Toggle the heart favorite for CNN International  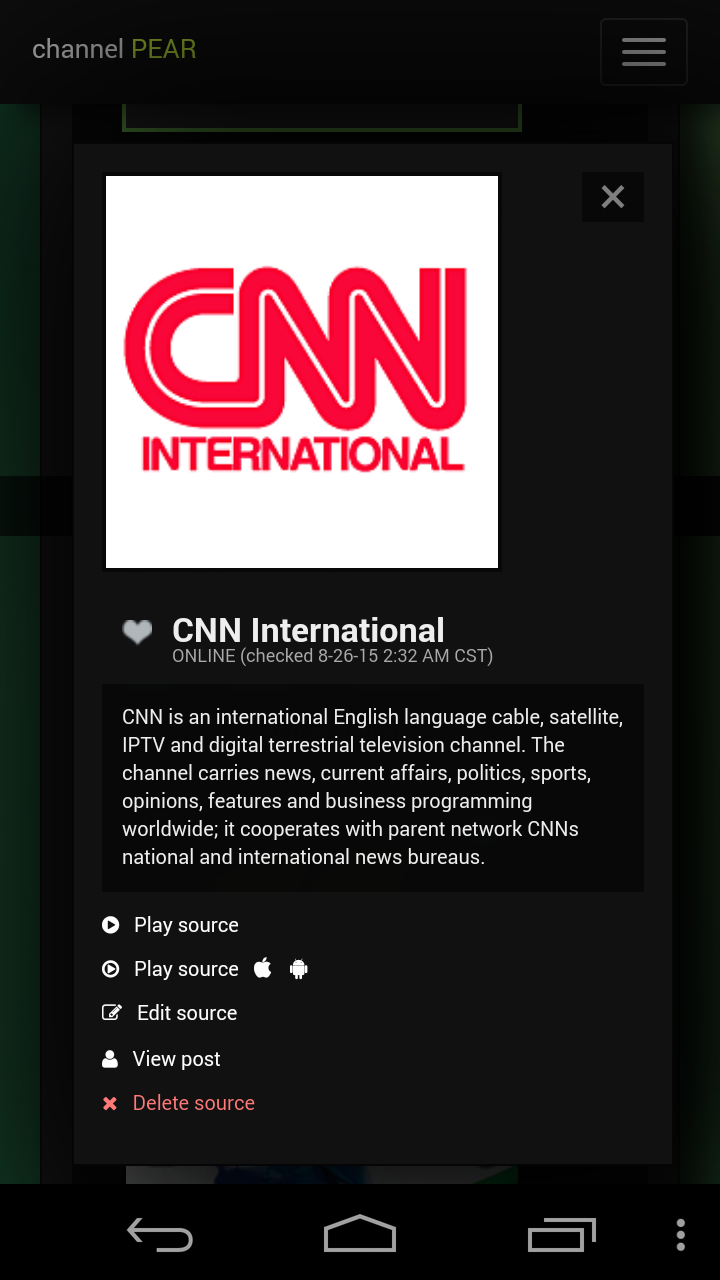tap(137, 632)
